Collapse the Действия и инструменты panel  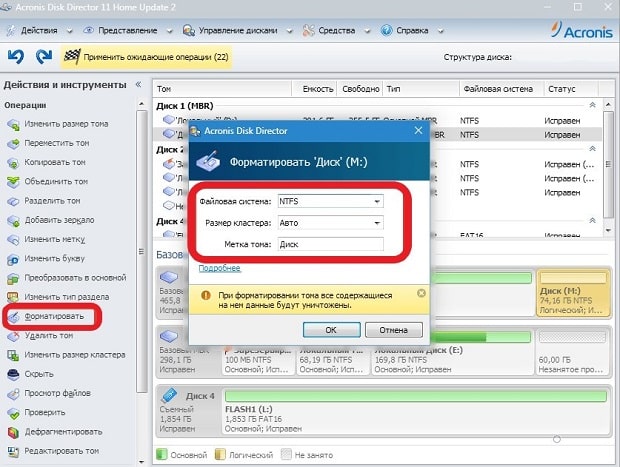pos(138,84)
